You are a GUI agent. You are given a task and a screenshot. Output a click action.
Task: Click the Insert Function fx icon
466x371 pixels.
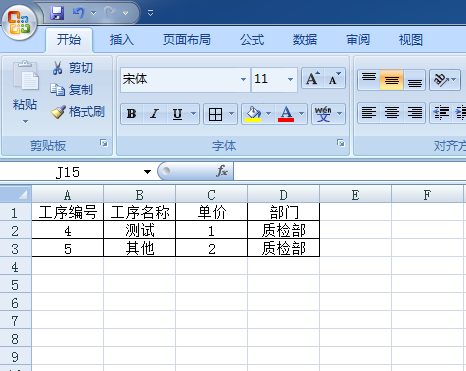pyautogui.click(x=222, y=171)
